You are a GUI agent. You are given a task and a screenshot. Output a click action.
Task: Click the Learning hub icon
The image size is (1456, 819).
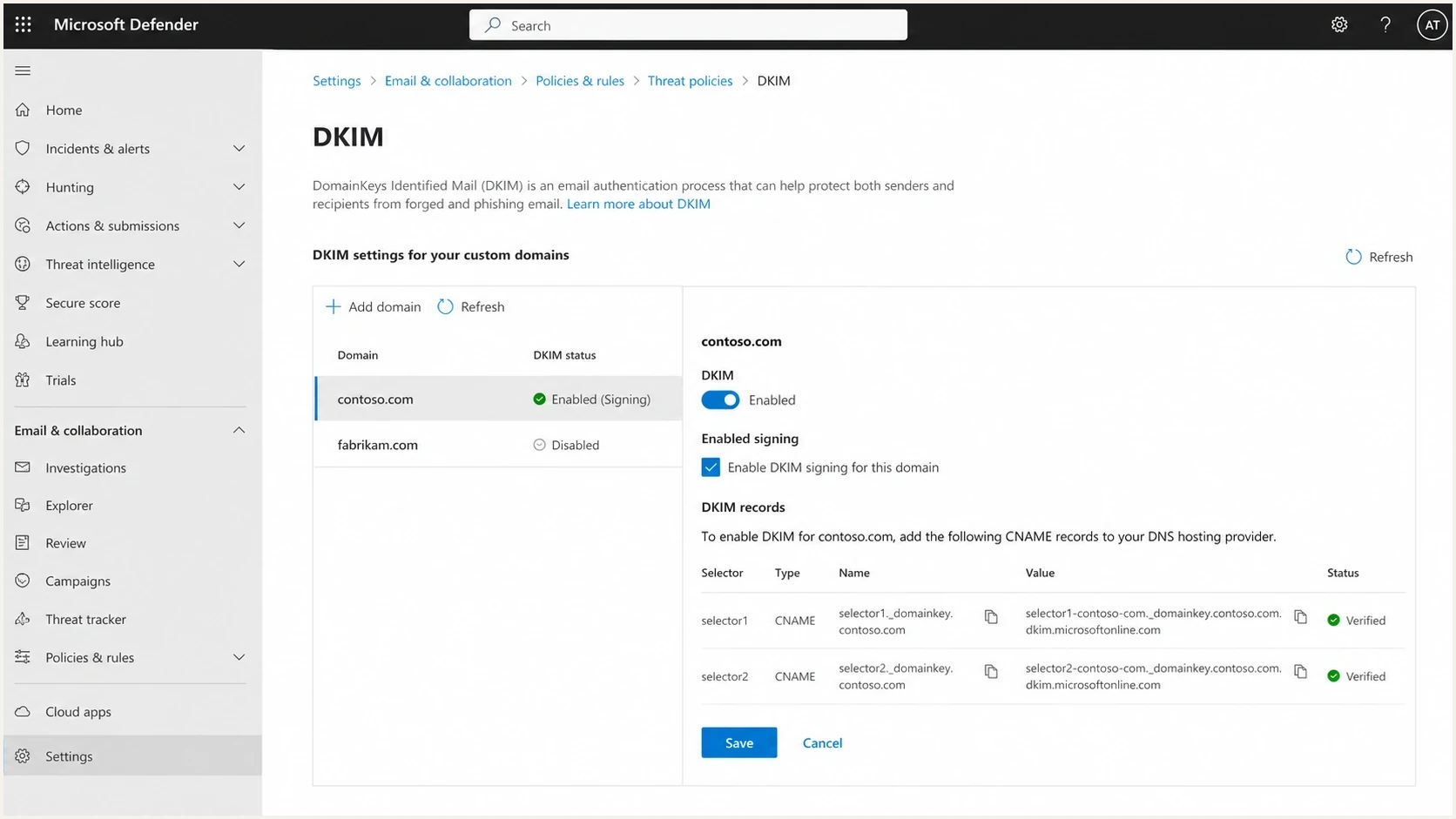pyautogui.click(x=23, y=341)
